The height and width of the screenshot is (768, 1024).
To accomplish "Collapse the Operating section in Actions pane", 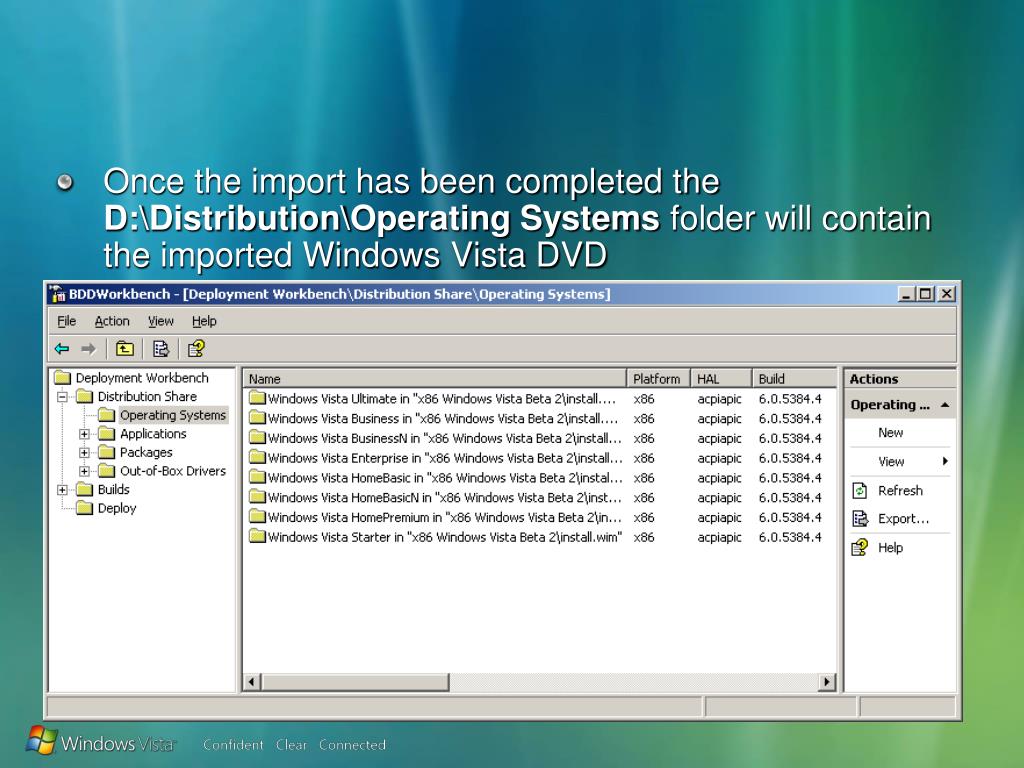I will [945, 405].
